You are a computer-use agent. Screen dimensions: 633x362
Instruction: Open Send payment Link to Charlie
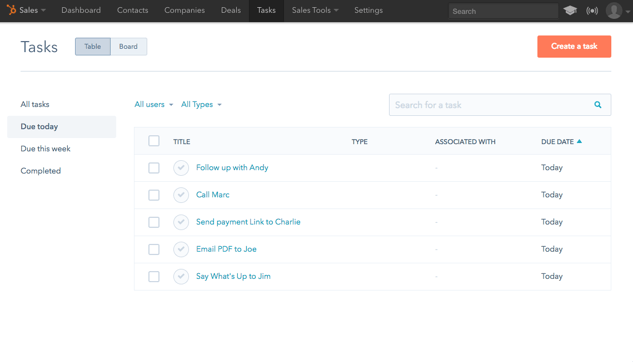point(248,222)
